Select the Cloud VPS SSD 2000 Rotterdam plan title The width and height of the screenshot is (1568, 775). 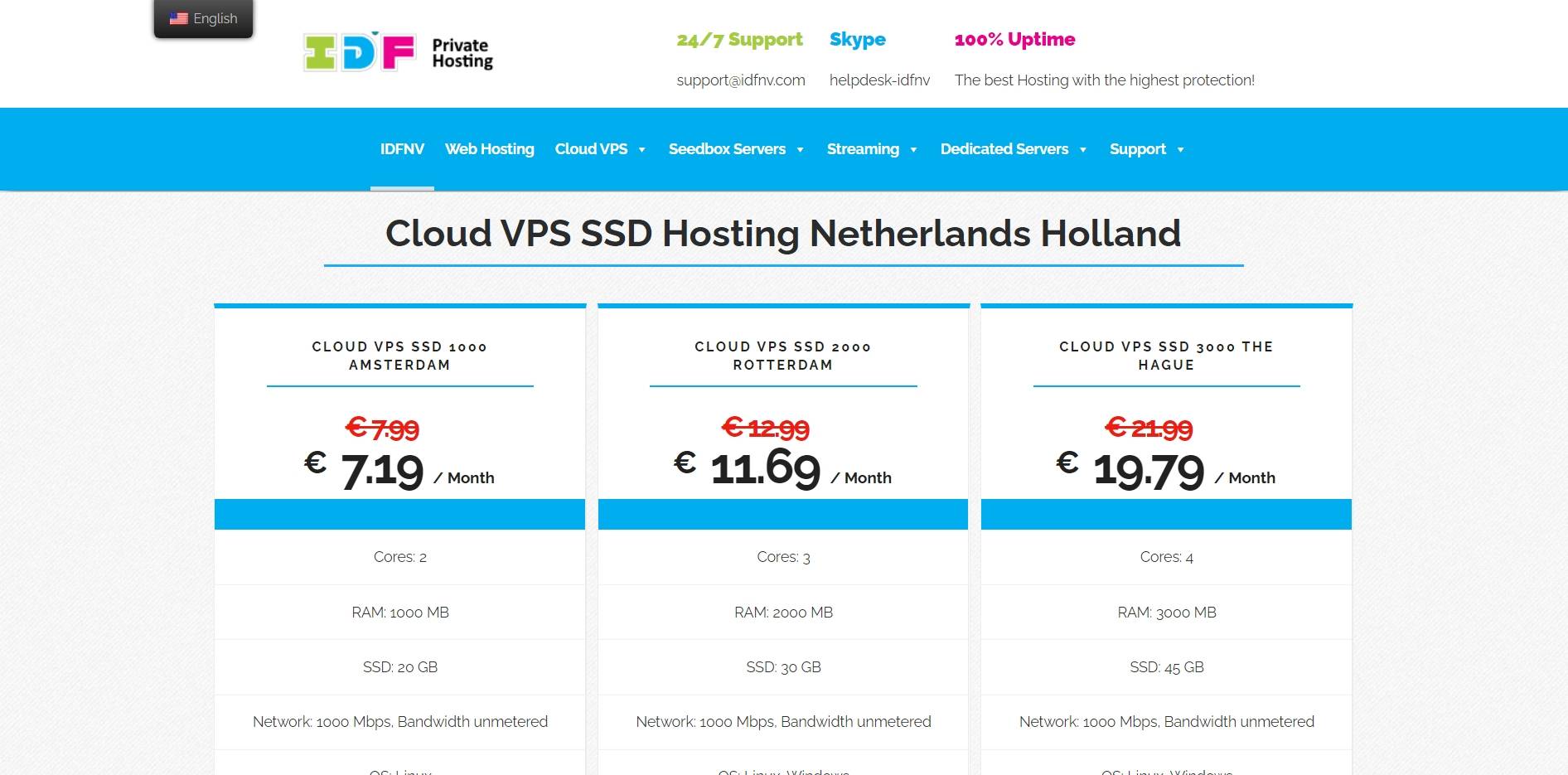tap(783, 356)
